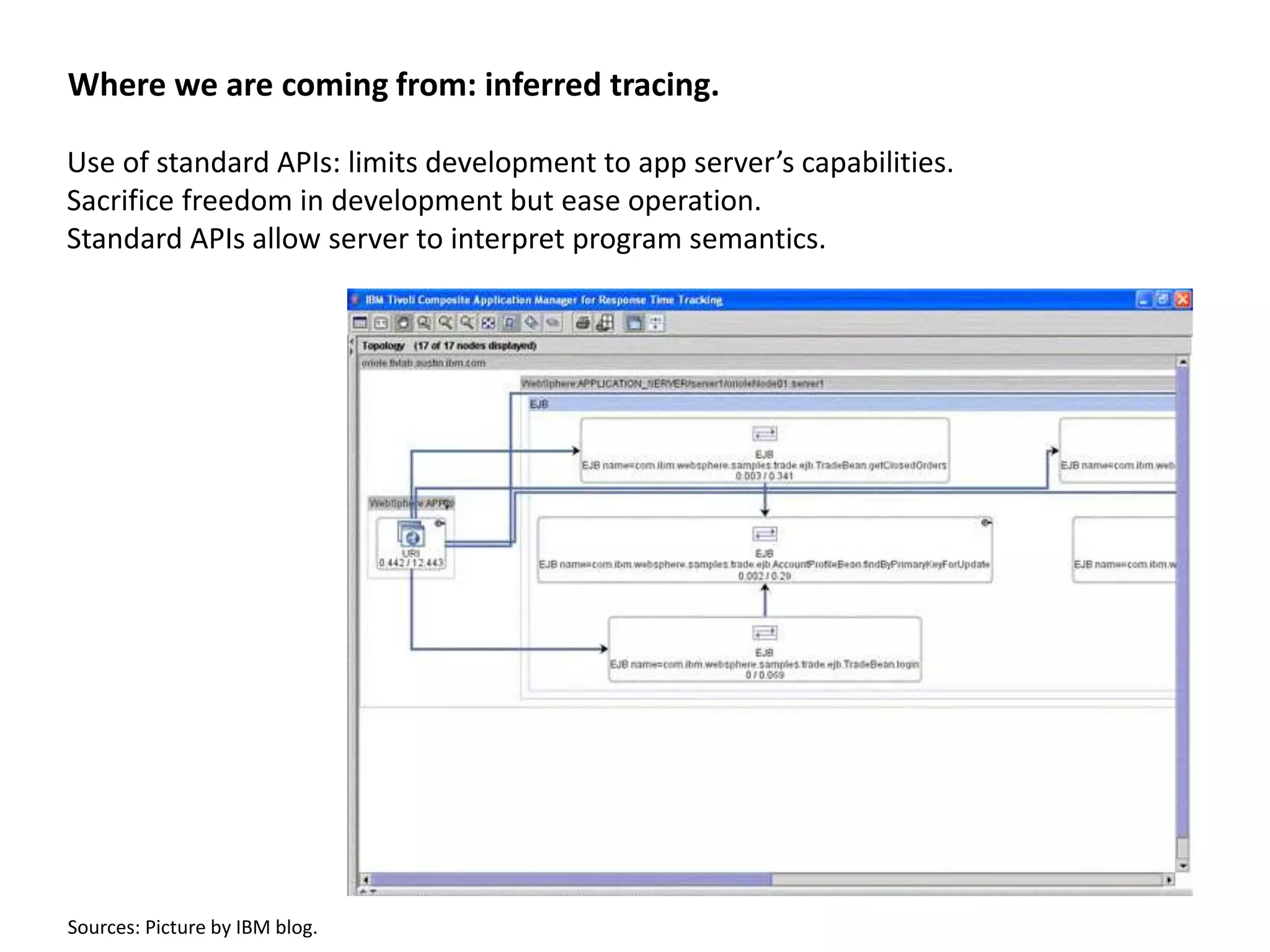Select the pan hand tool

(x=403, y=323)
